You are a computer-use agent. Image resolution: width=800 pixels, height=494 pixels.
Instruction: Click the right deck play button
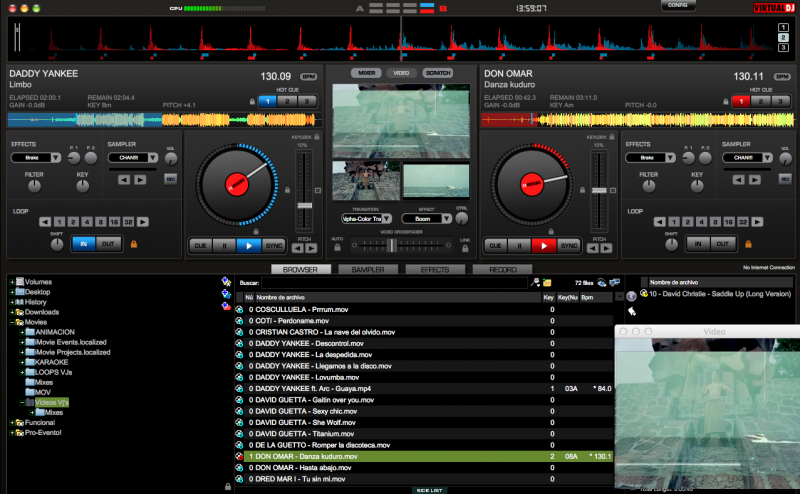(x=544, y=246)
